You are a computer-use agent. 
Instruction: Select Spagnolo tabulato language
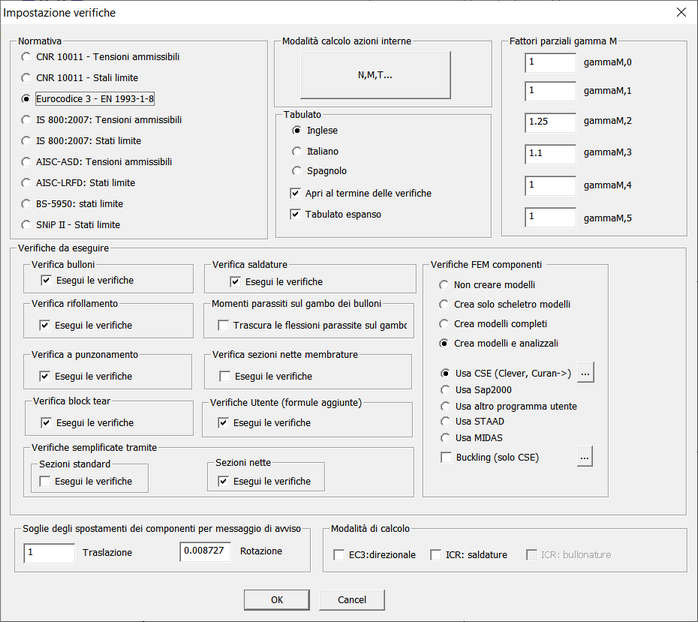(297, 171)
